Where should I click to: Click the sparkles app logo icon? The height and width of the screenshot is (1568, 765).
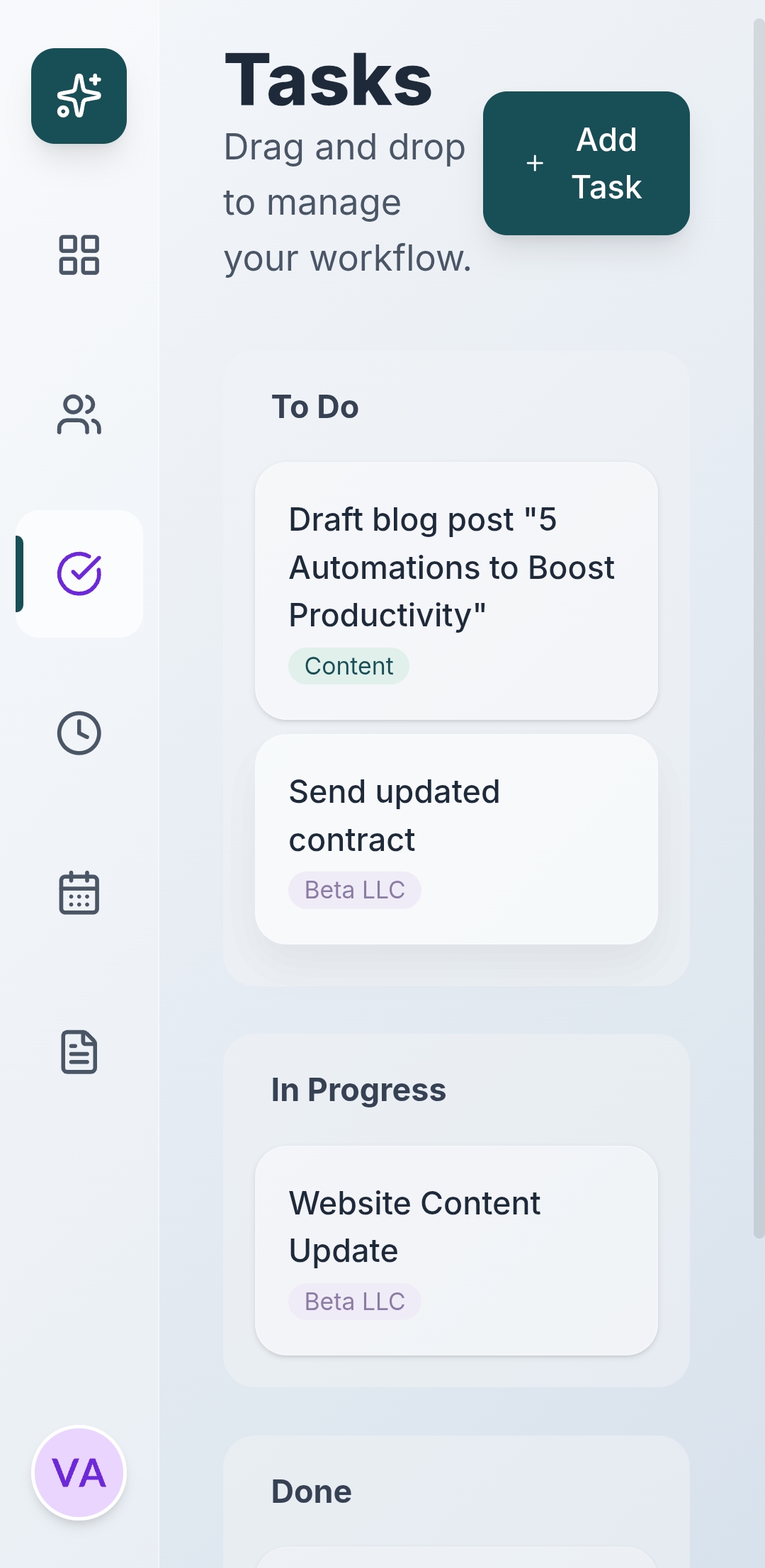pyautogui.click(x=79, y=96)
